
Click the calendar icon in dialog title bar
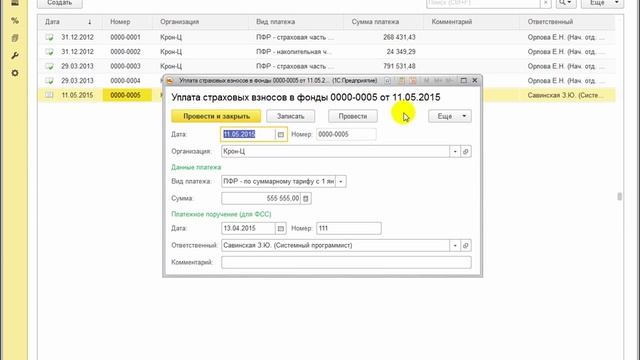[413, 81]
